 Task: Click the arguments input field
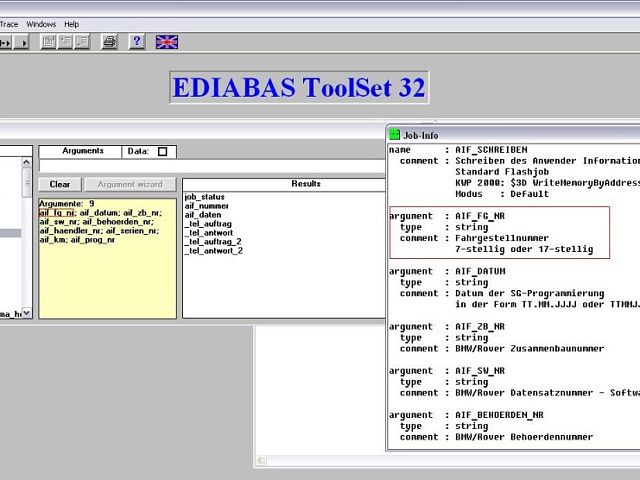point(212,166)
